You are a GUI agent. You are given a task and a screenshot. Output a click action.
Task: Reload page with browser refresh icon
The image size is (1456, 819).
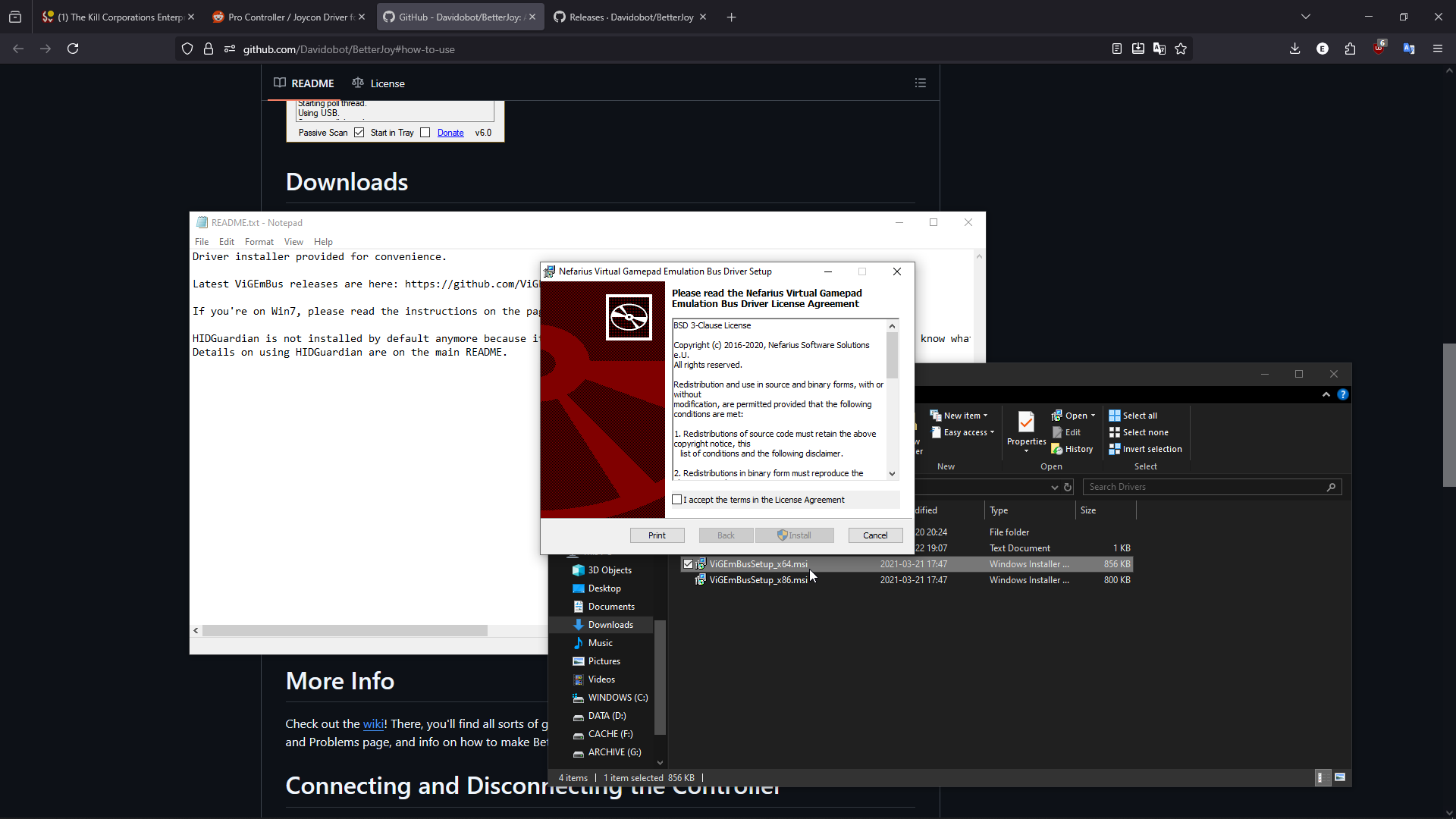pyautogui.click(x=73, y=49)
